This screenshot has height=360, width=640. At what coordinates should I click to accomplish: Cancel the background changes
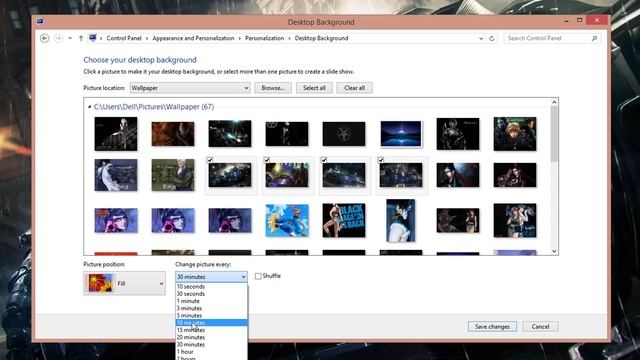[x=540, y=327]
